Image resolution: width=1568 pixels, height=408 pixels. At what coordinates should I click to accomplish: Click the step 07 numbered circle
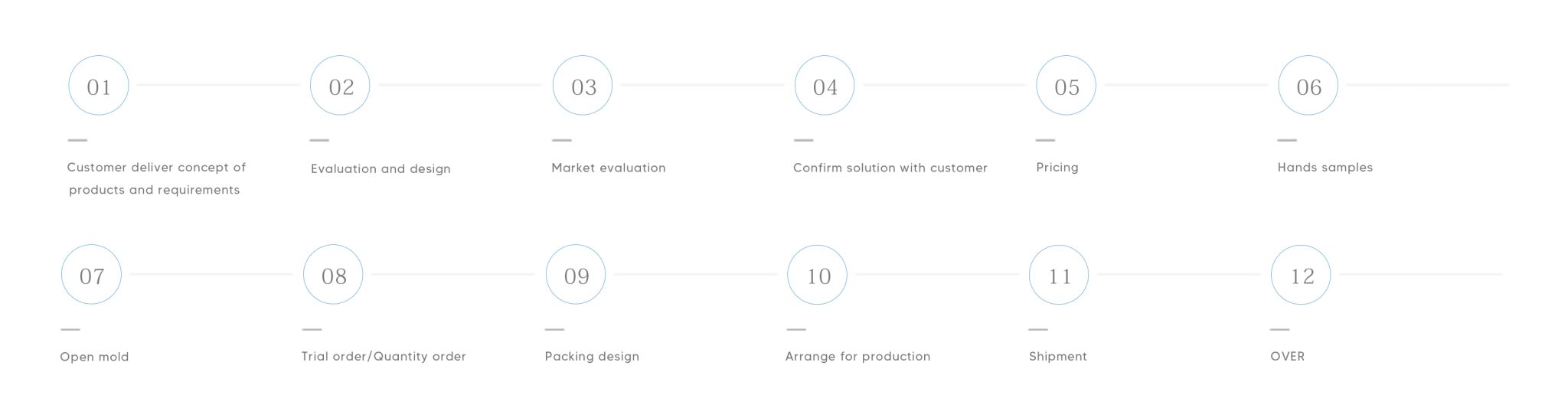click(x=91, y=275)
